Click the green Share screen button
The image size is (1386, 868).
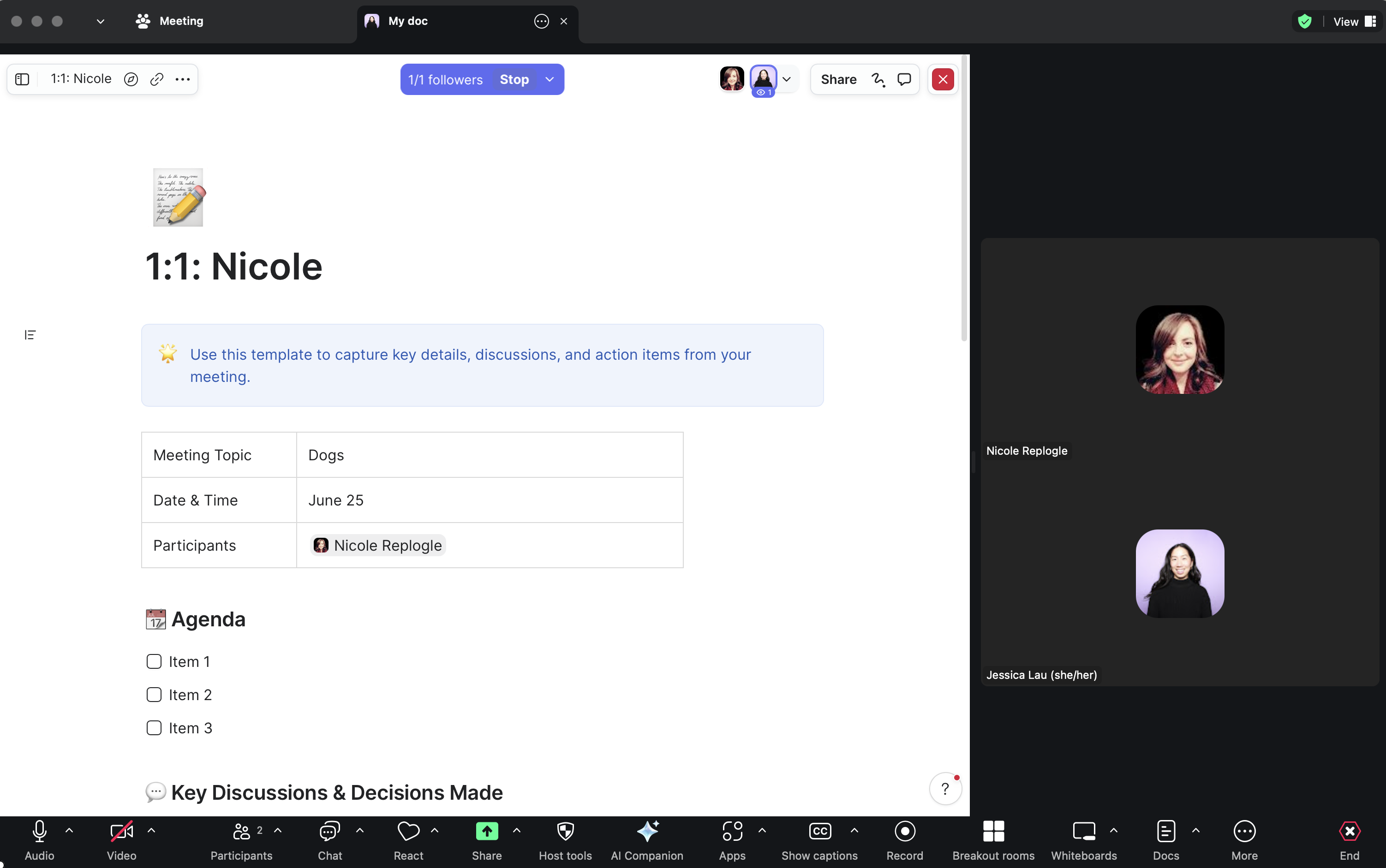(x=487, y=840)
